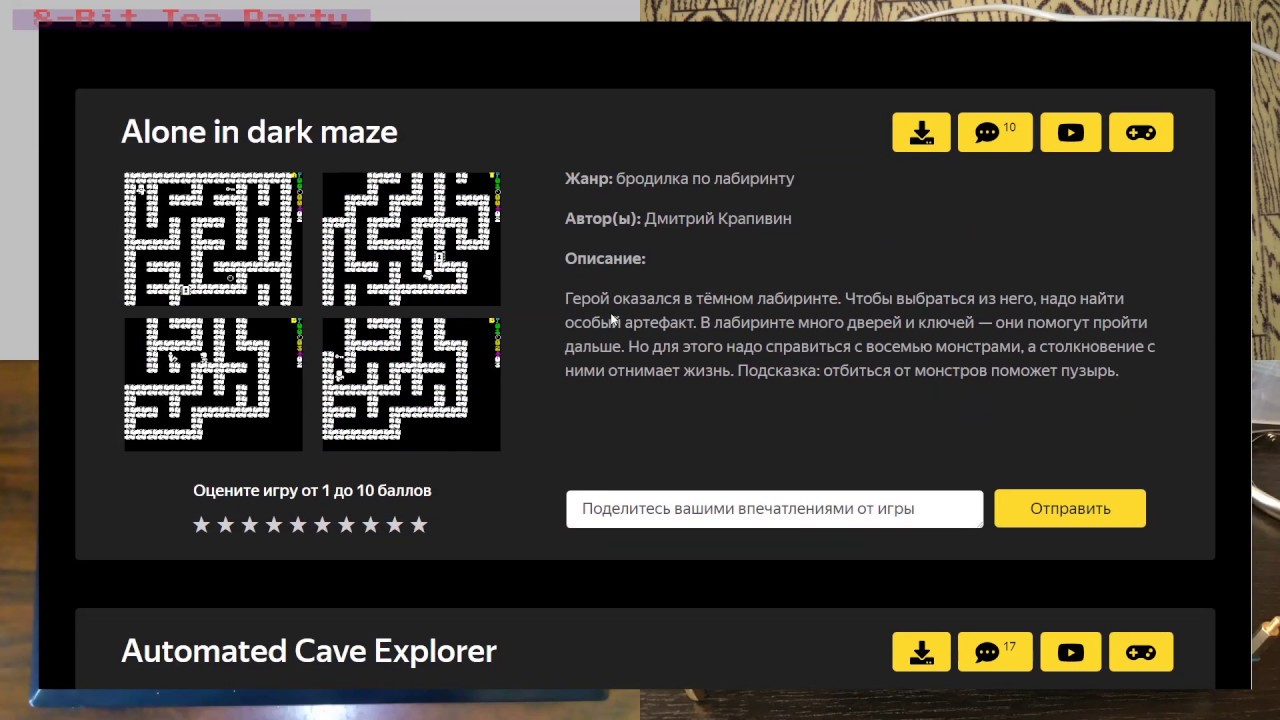The width and height of the screenshot is (1280, 720).
Task: Download the Automated Cave Explorer game
Action: point(921,652)
